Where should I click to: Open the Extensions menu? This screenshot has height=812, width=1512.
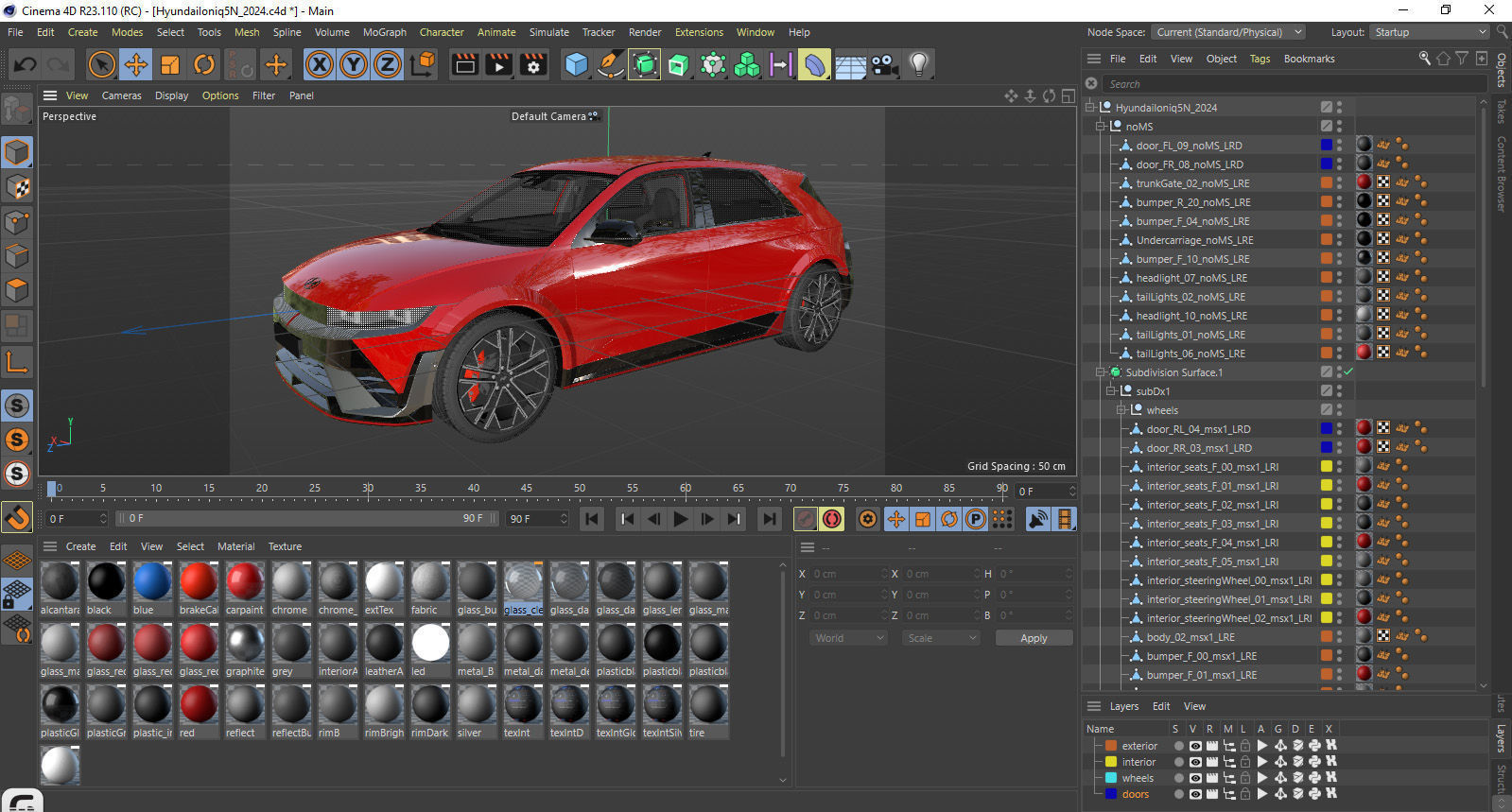[699, 32]
